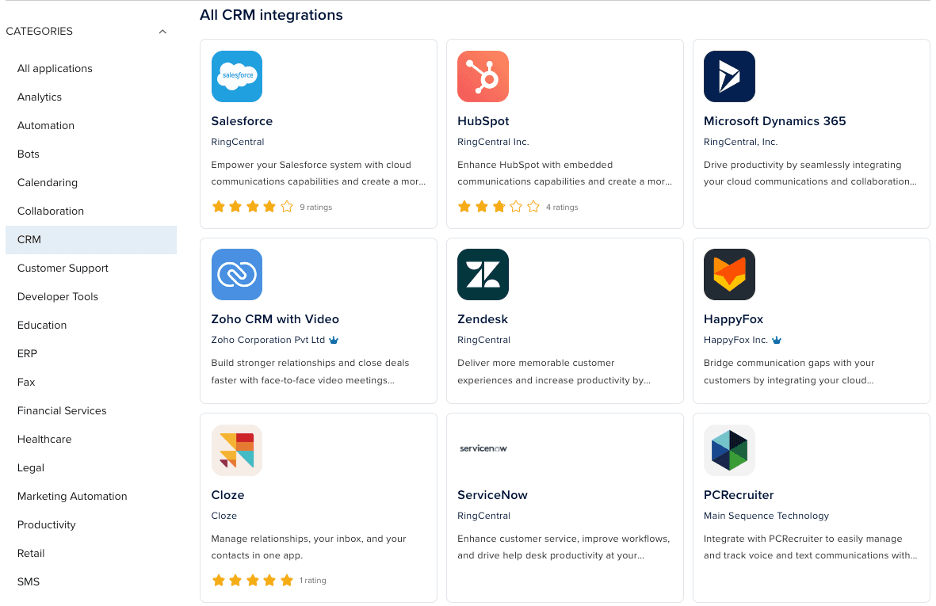Select the Marketing Automation category
936x606 pixels.
tap(71, 496)
